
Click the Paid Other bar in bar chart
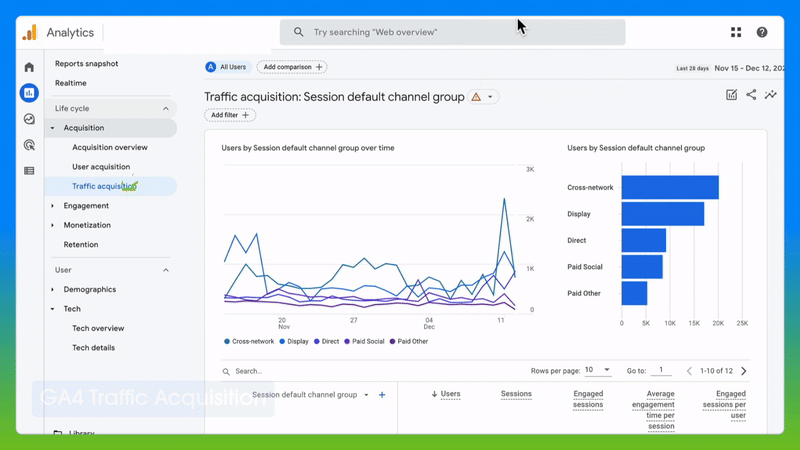click(634, 293)
